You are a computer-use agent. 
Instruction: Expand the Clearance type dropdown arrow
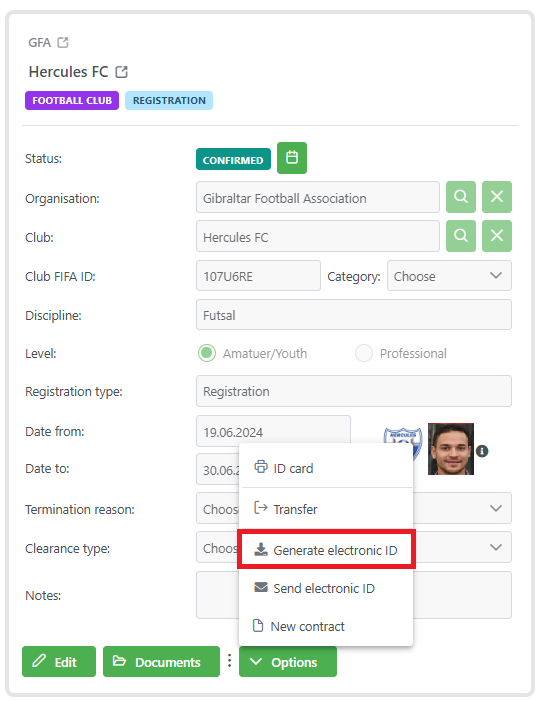pyautogui.click(x=495, y=547)
